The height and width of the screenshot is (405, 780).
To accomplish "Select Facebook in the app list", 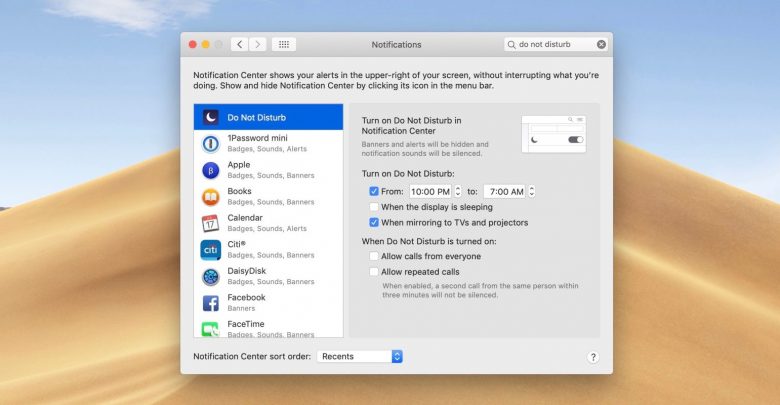I will pyautogui.click(x=269, y=303).
